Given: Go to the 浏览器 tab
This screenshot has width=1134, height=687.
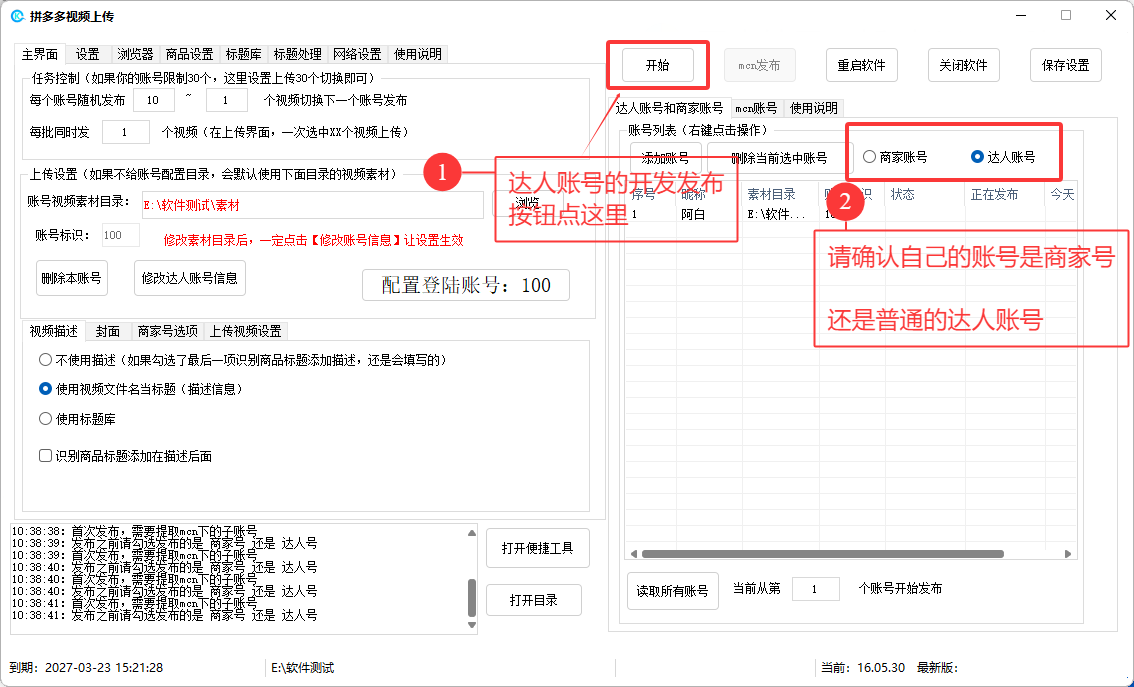Looking at the screenshot, I should pos(135,54).
